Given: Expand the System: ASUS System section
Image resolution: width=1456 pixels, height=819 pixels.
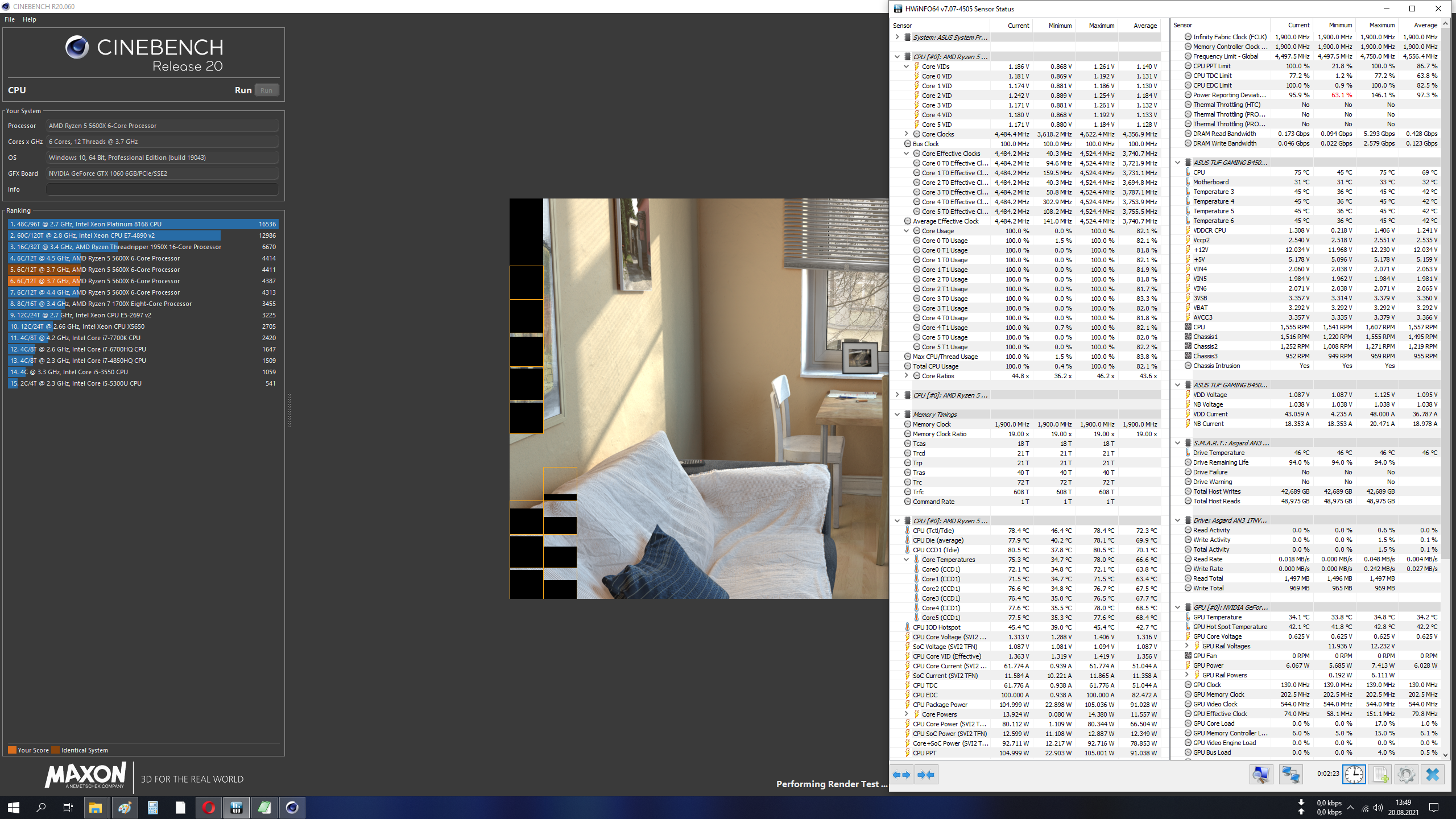Looking at the screenshot, I should pos(897,38).
